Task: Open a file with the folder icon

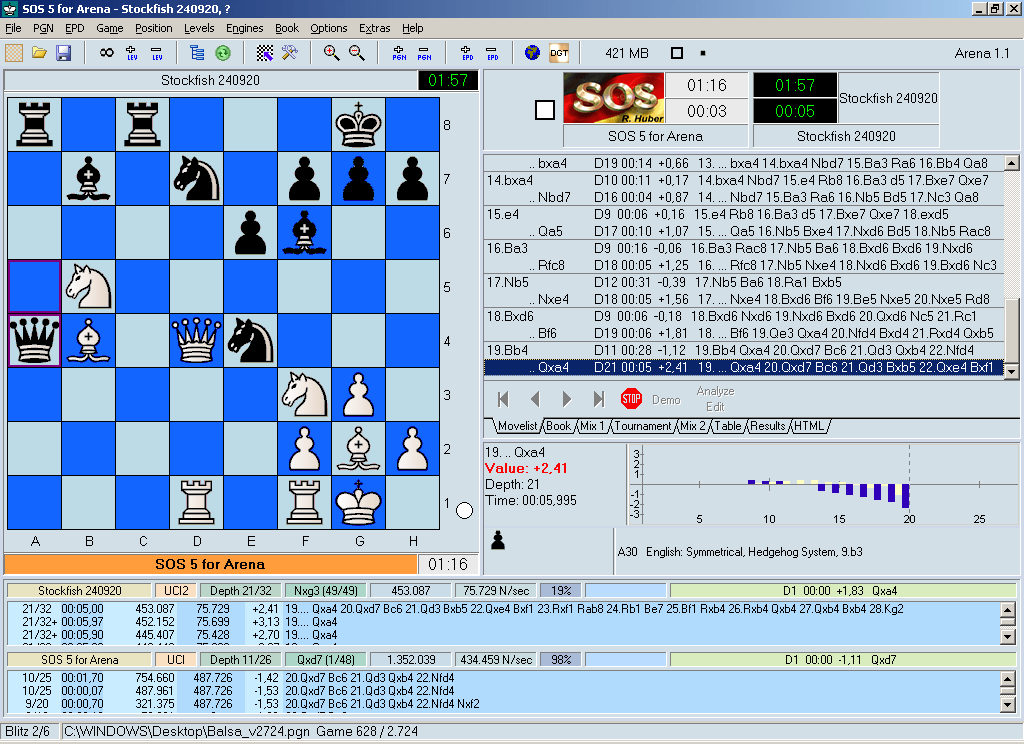Action: click(39, 53)
